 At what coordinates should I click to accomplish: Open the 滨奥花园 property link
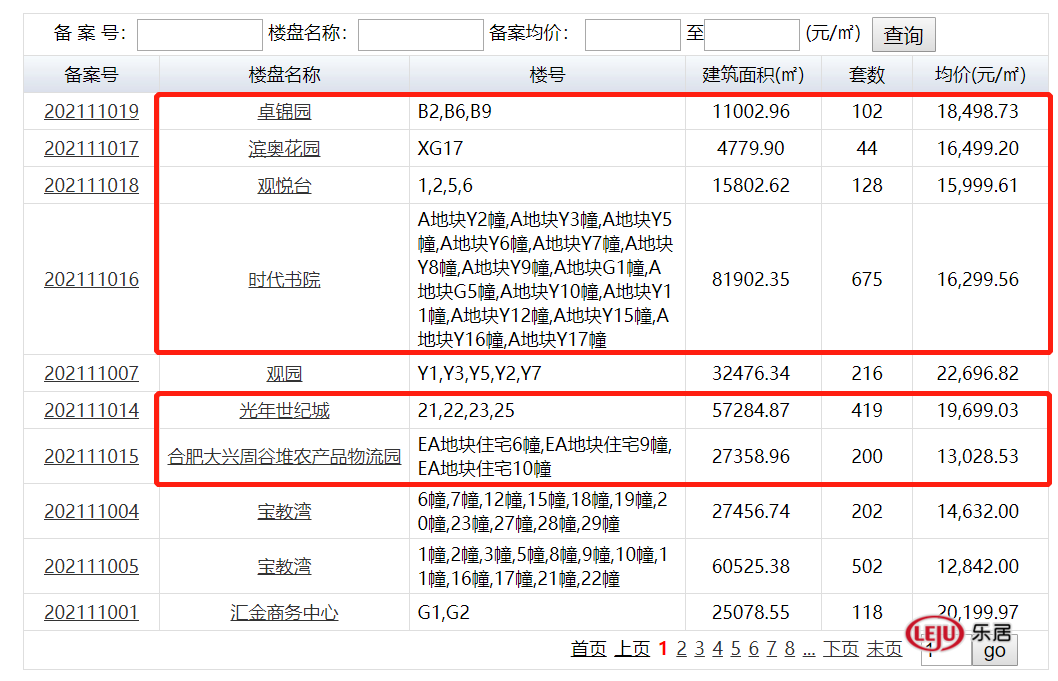tap(284, 148)
